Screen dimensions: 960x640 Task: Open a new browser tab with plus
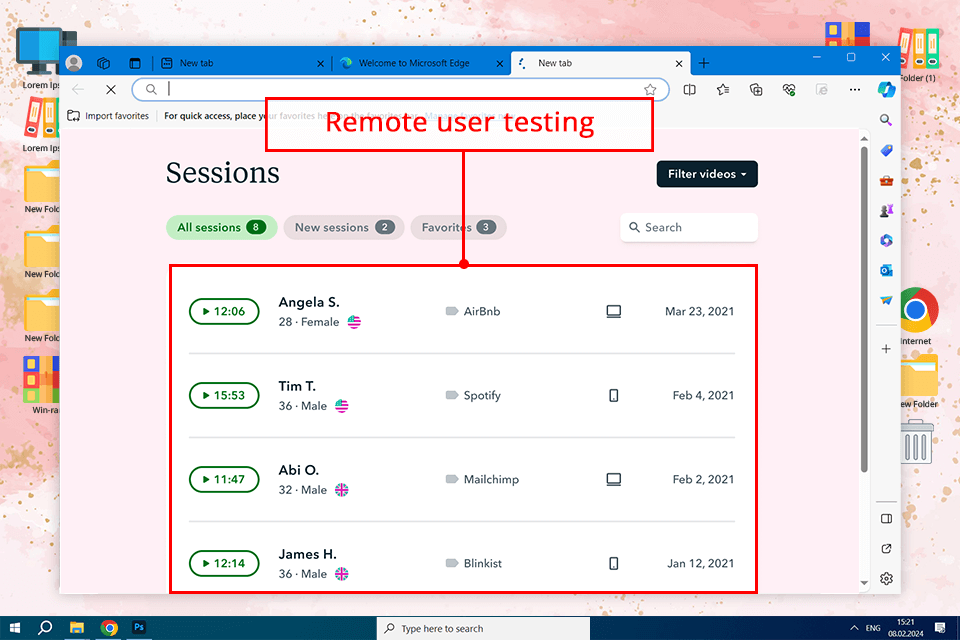tap(704, 63)
